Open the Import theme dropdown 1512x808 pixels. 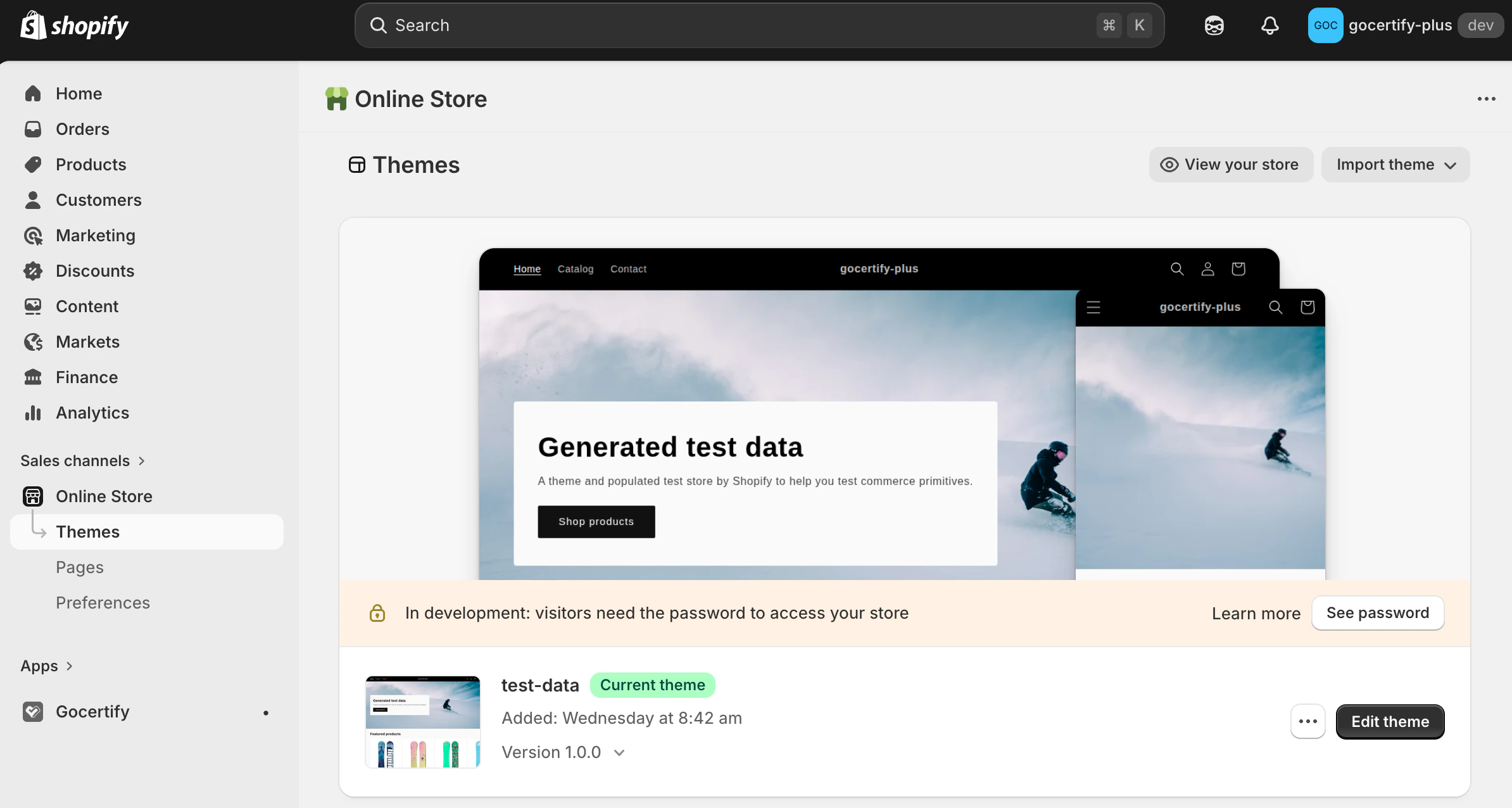(x=1395, y=164)
